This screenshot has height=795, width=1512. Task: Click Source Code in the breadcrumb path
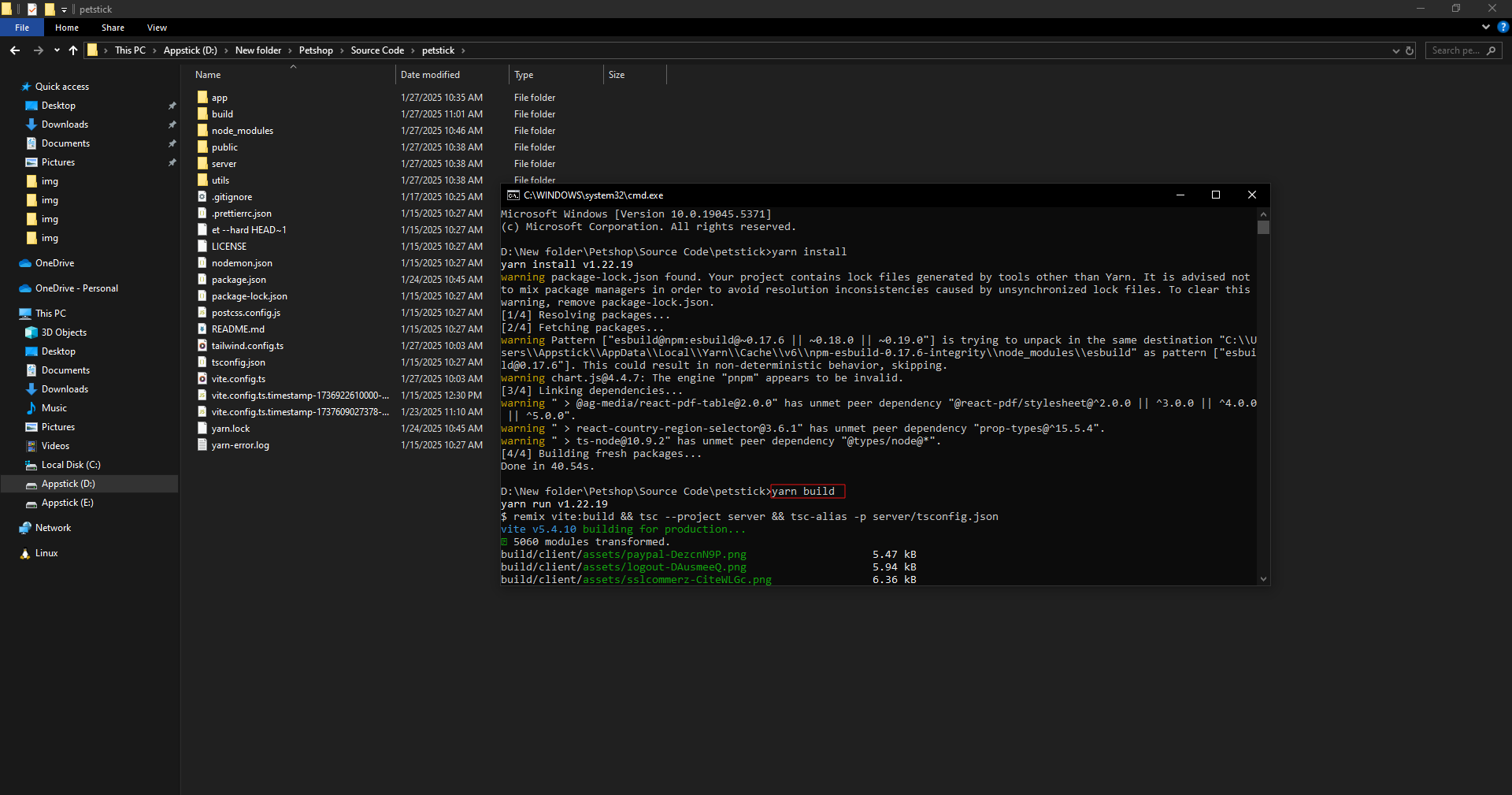tap(377, 50)
